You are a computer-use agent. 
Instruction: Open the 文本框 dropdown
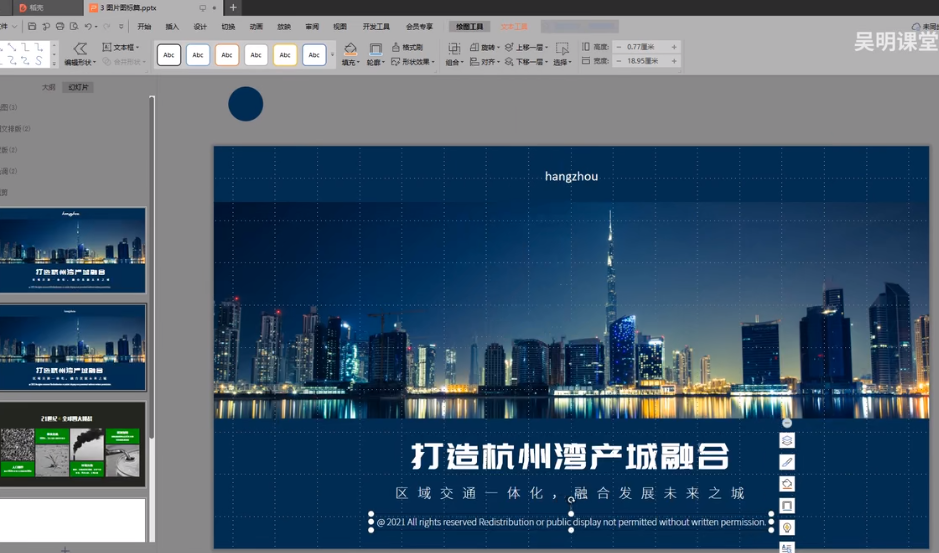coord(121,47)
